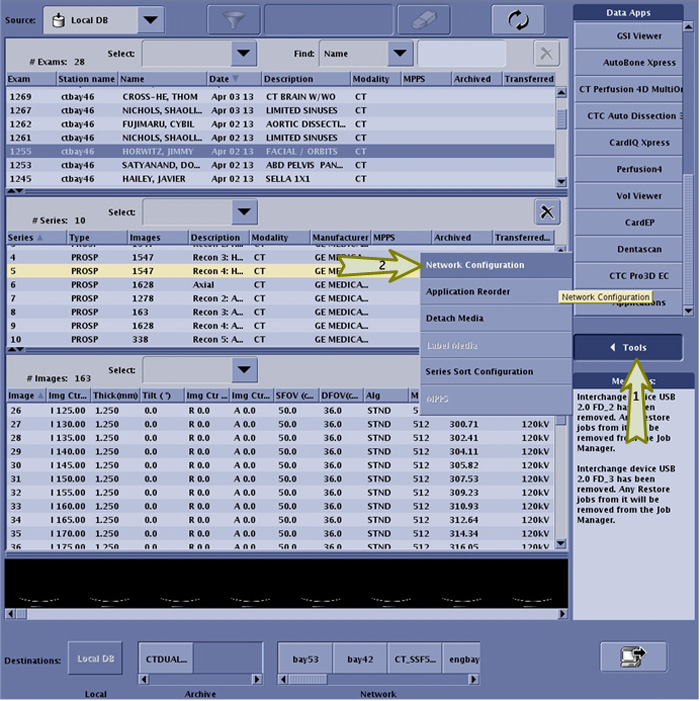Click the filter funnel icon

233,20
